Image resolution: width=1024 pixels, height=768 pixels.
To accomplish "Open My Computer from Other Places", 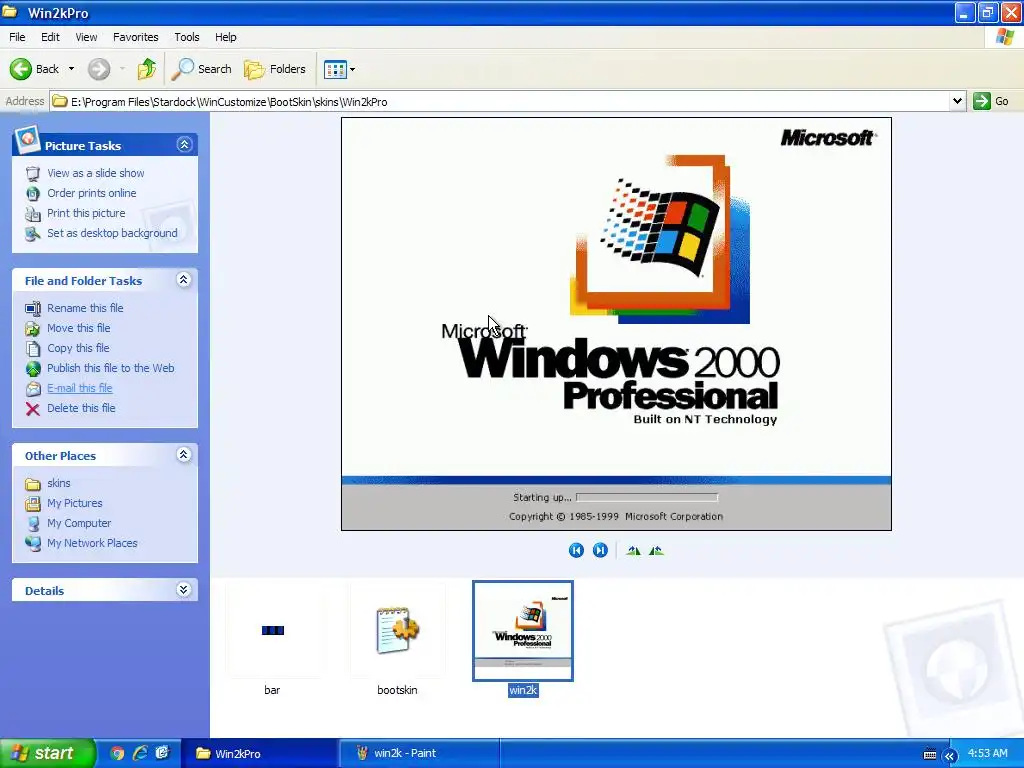I will click(79, 523).
